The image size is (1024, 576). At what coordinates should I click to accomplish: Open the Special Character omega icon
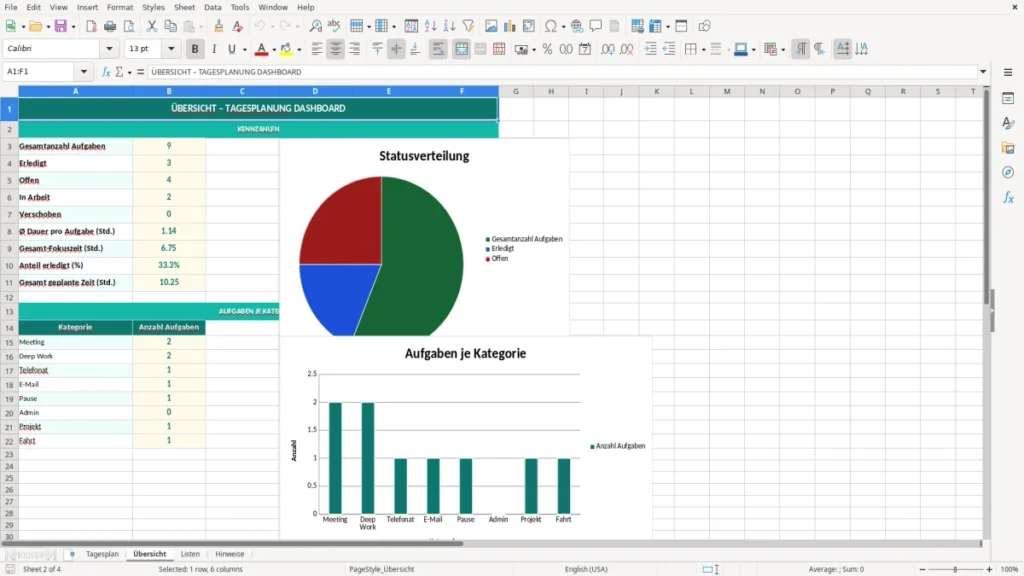tap(551, 26)
